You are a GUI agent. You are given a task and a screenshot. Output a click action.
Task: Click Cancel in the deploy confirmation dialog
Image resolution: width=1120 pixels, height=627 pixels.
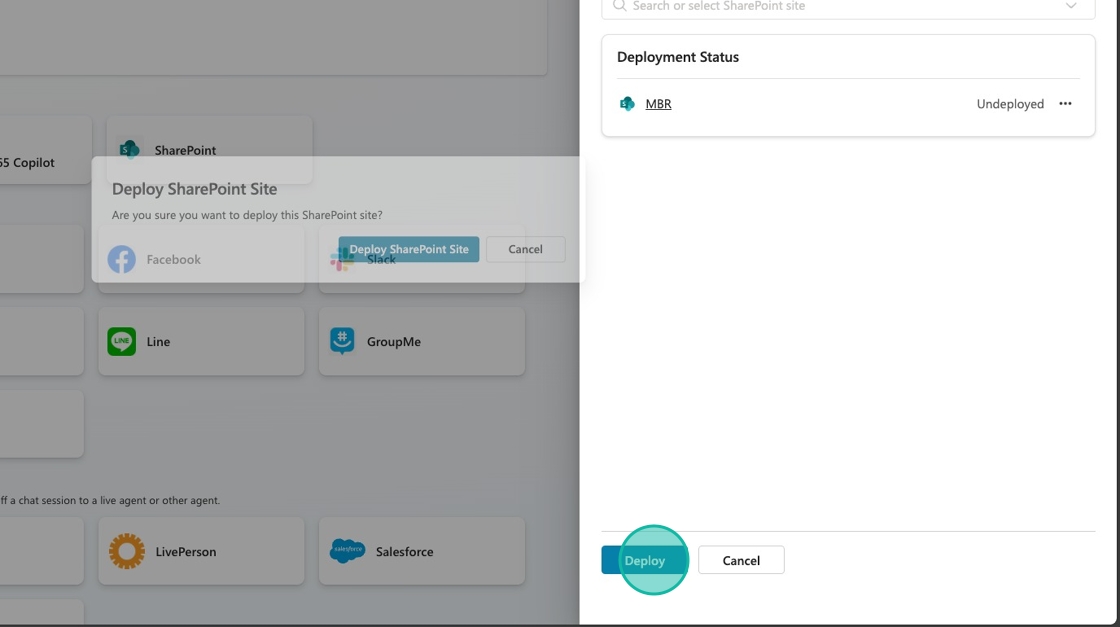click(525, 249)
